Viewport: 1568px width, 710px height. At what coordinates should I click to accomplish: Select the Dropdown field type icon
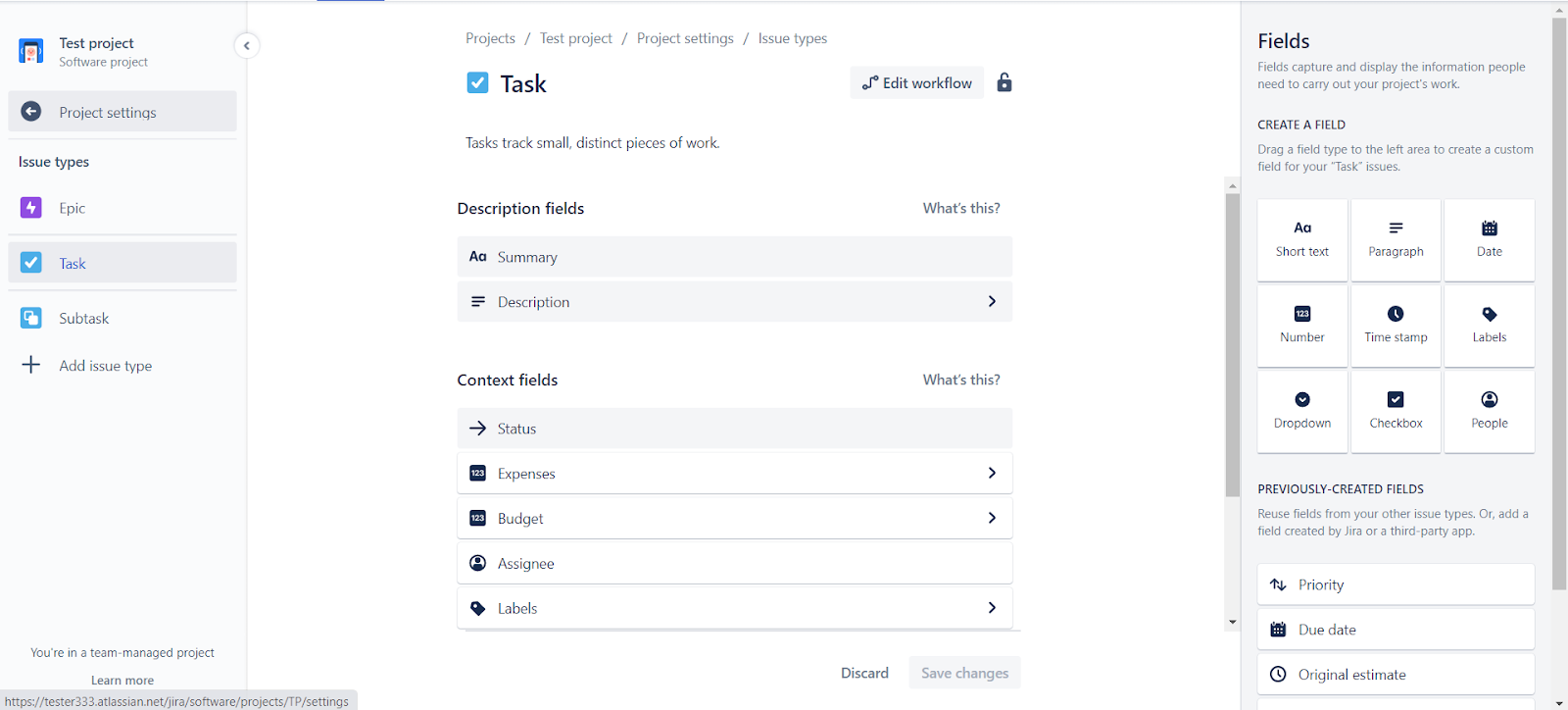tap(1302, 399)
